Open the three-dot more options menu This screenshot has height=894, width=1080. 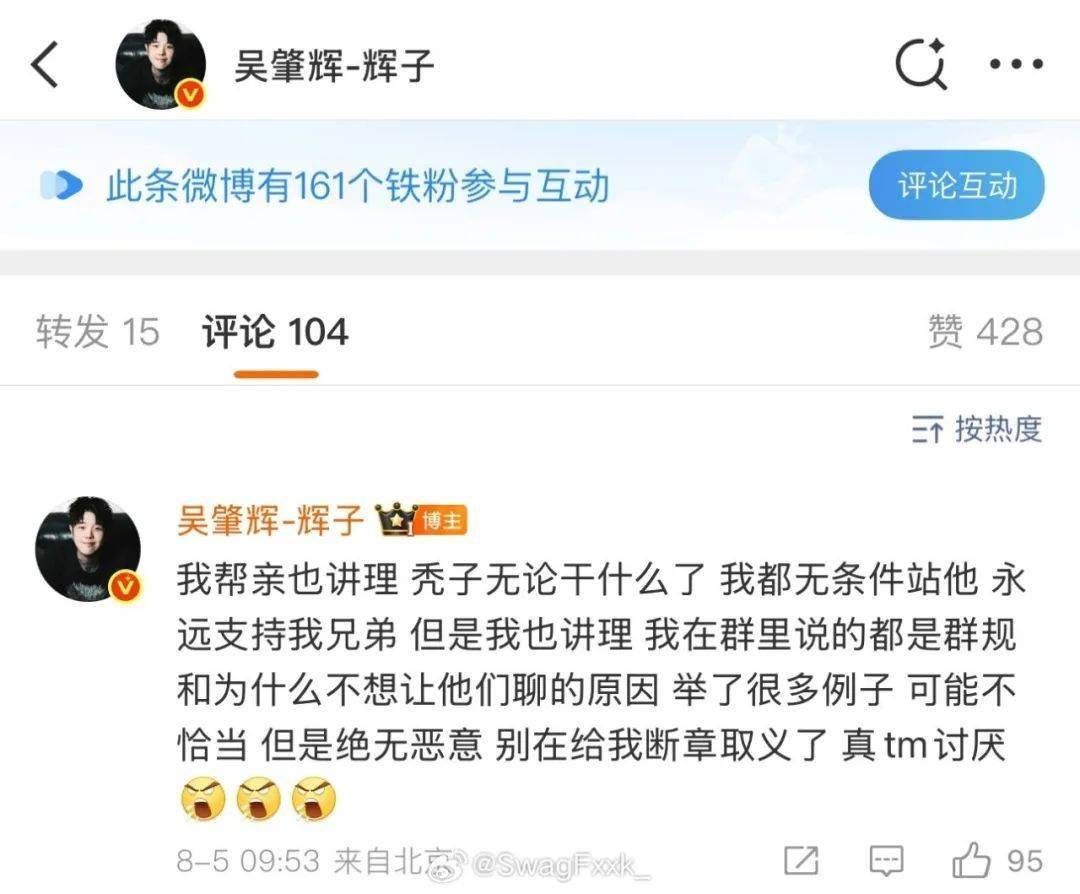point(1017,64)
